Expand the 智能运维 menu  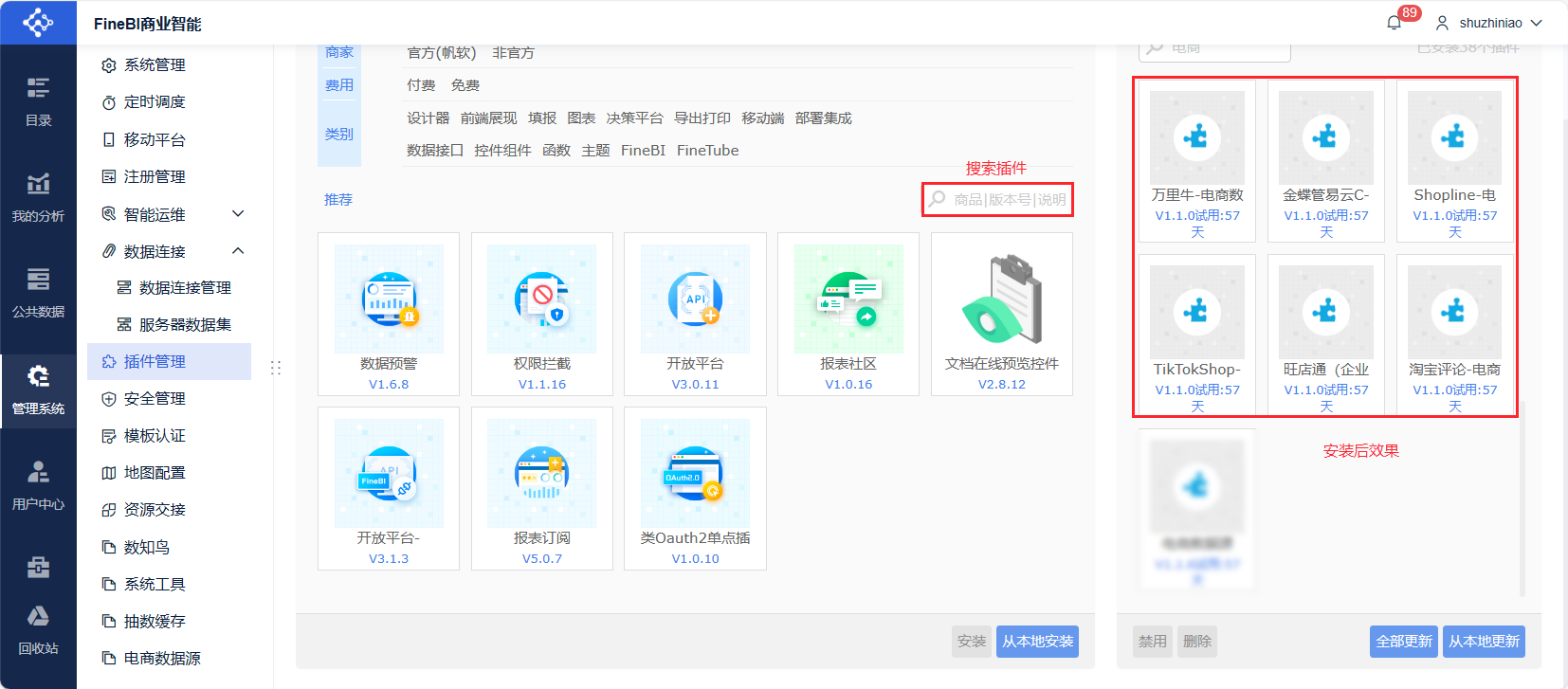point(238,214)
